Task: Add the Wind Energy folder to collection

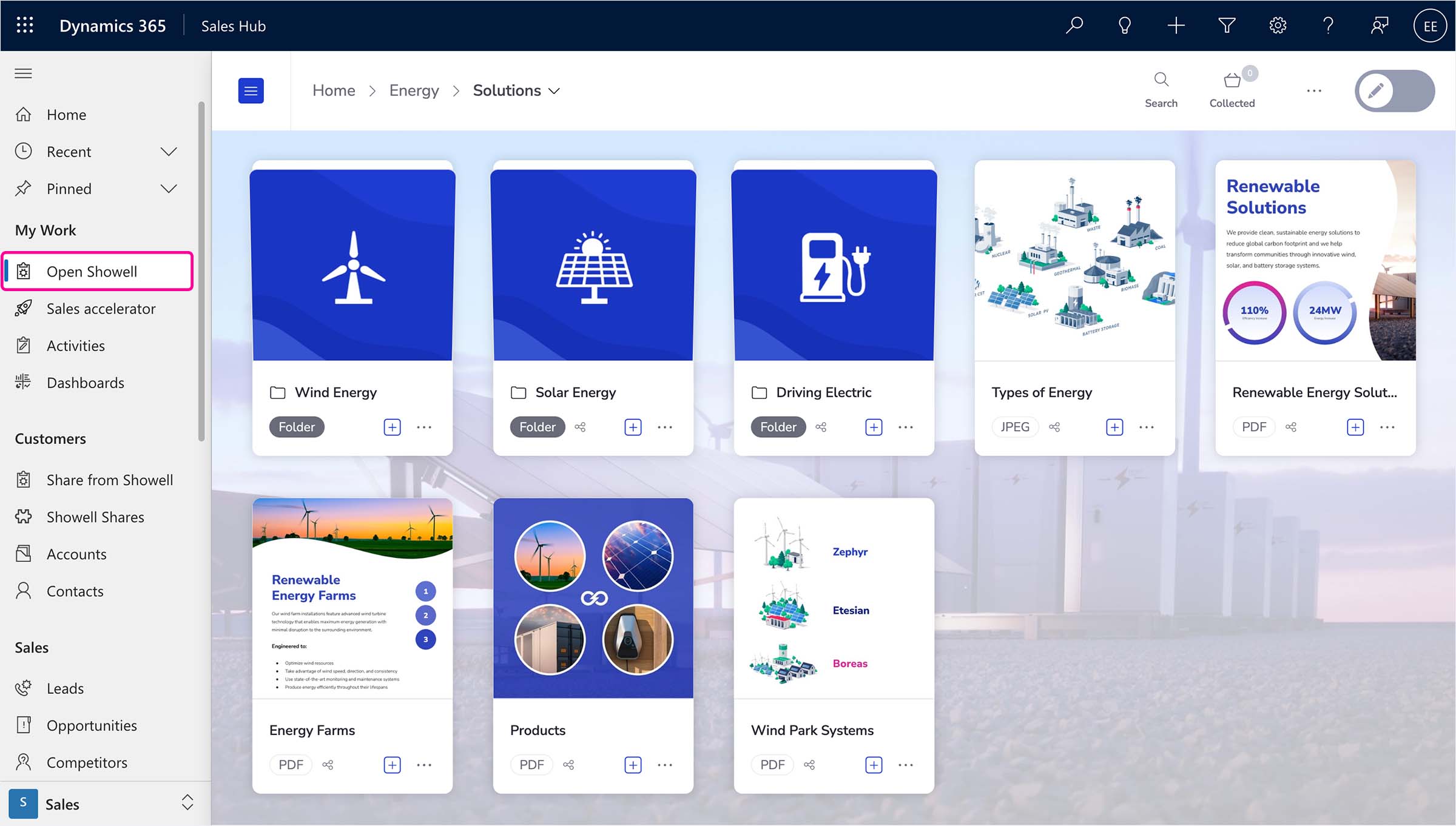Action: coord(392,427)
